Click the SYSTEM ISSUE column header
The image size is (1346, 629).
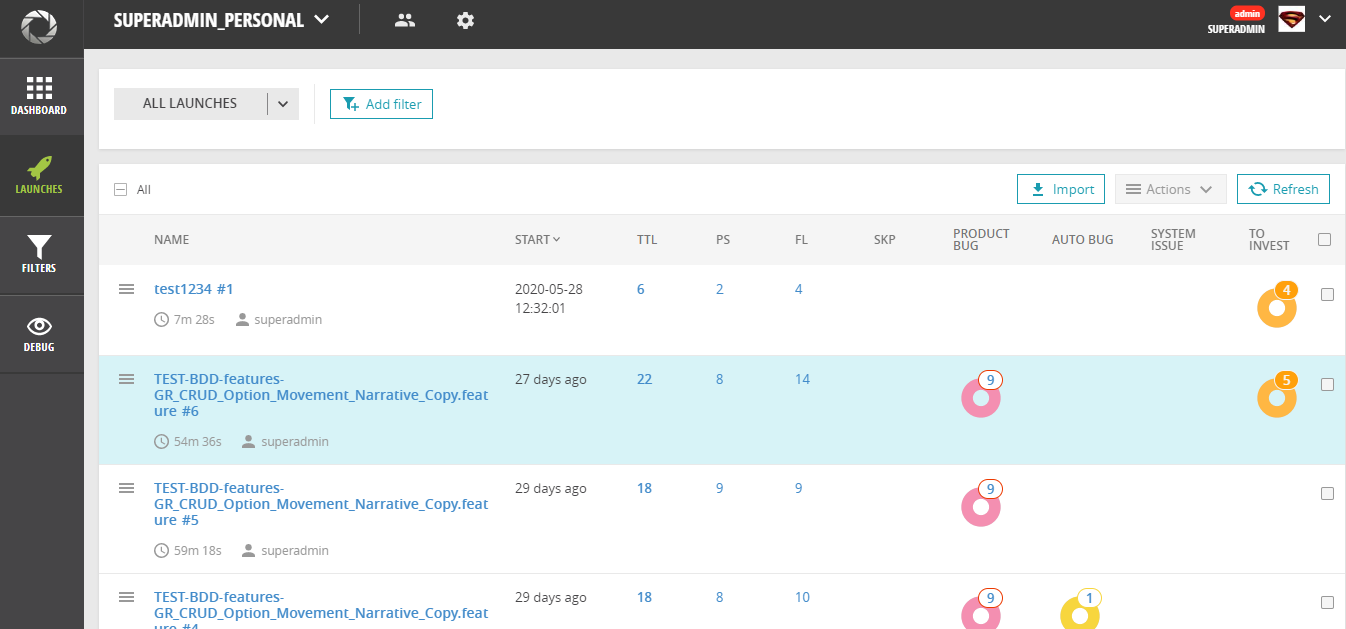1173,239
